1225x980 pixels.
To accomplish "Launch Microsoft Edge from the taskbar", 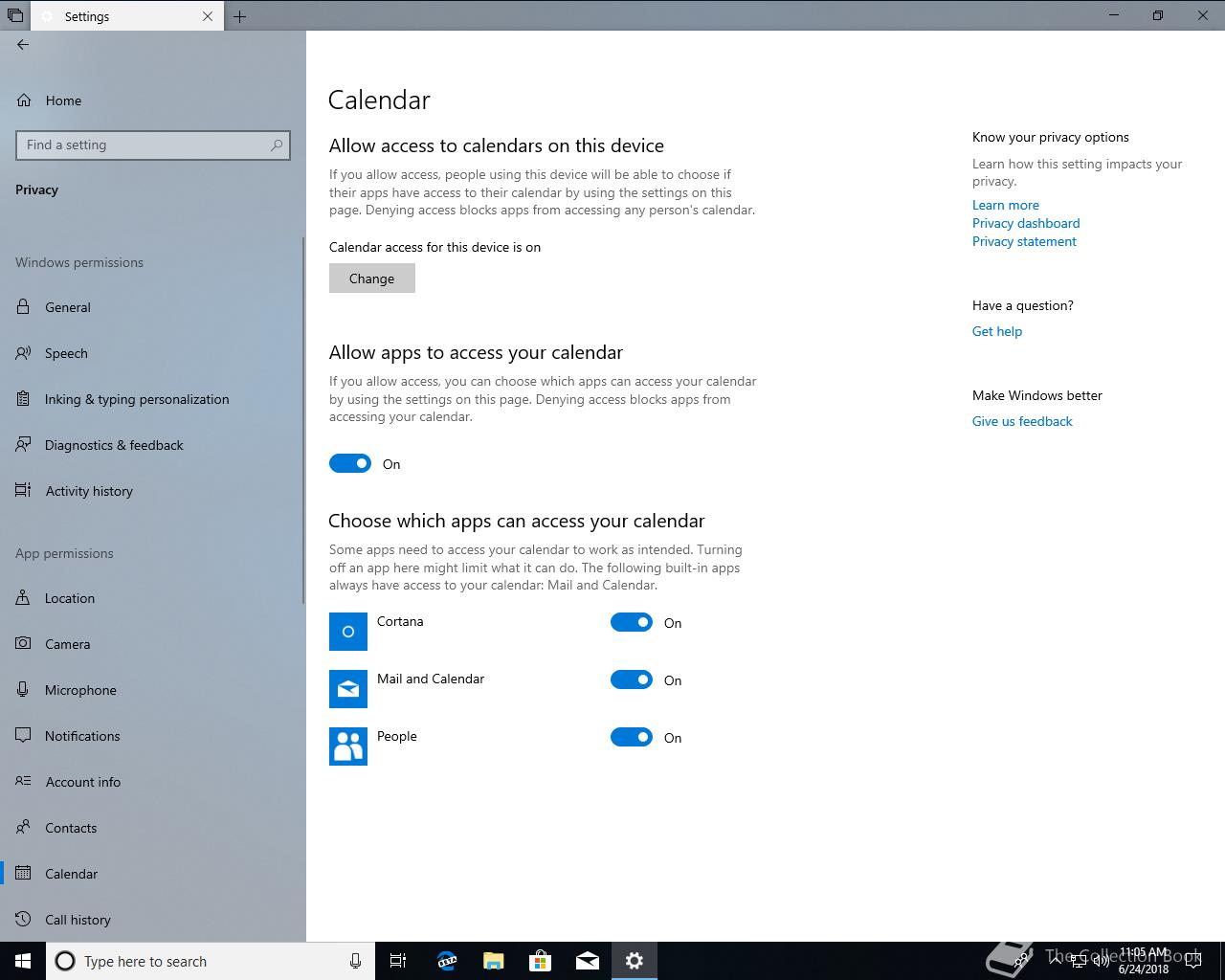I will click(446, 961).
